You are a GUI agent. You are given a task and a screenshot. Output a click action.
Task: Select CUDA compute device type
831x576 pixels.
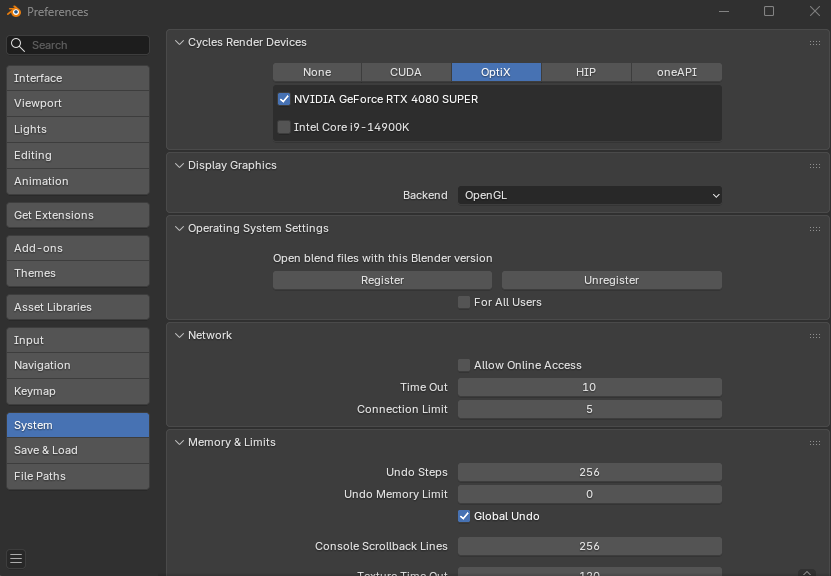pos(406,72)
